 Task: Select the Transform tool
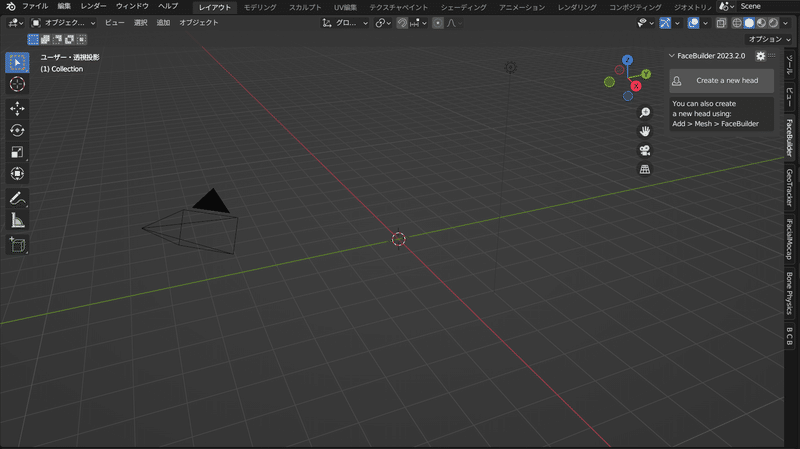click(17, 174)
